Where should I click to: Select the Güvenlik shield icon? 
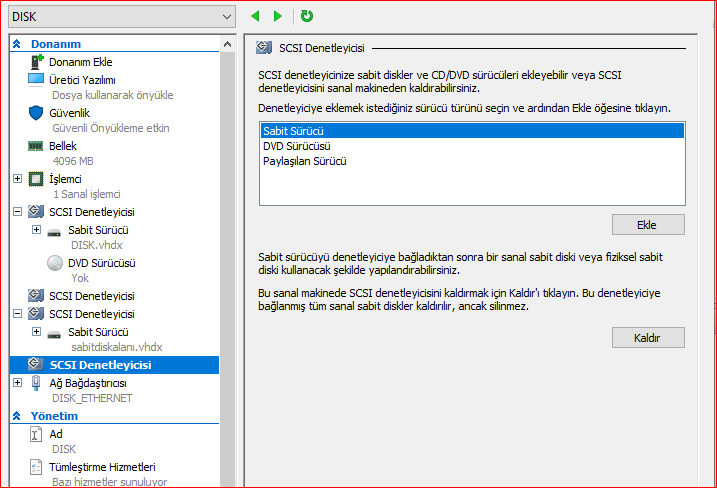point(36,113)
